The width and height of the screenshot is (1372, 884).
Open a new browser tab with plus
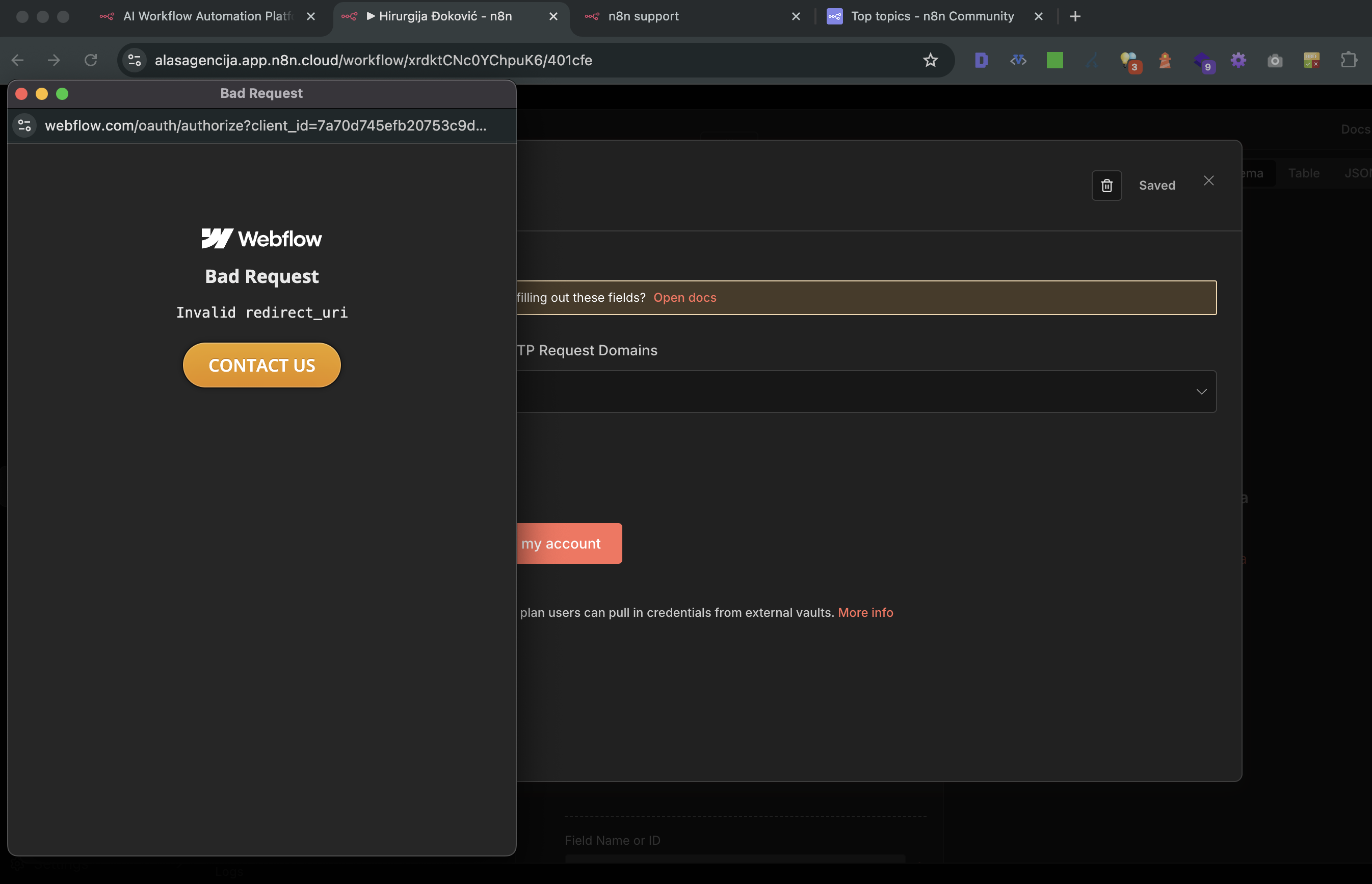click(1075, 16)
